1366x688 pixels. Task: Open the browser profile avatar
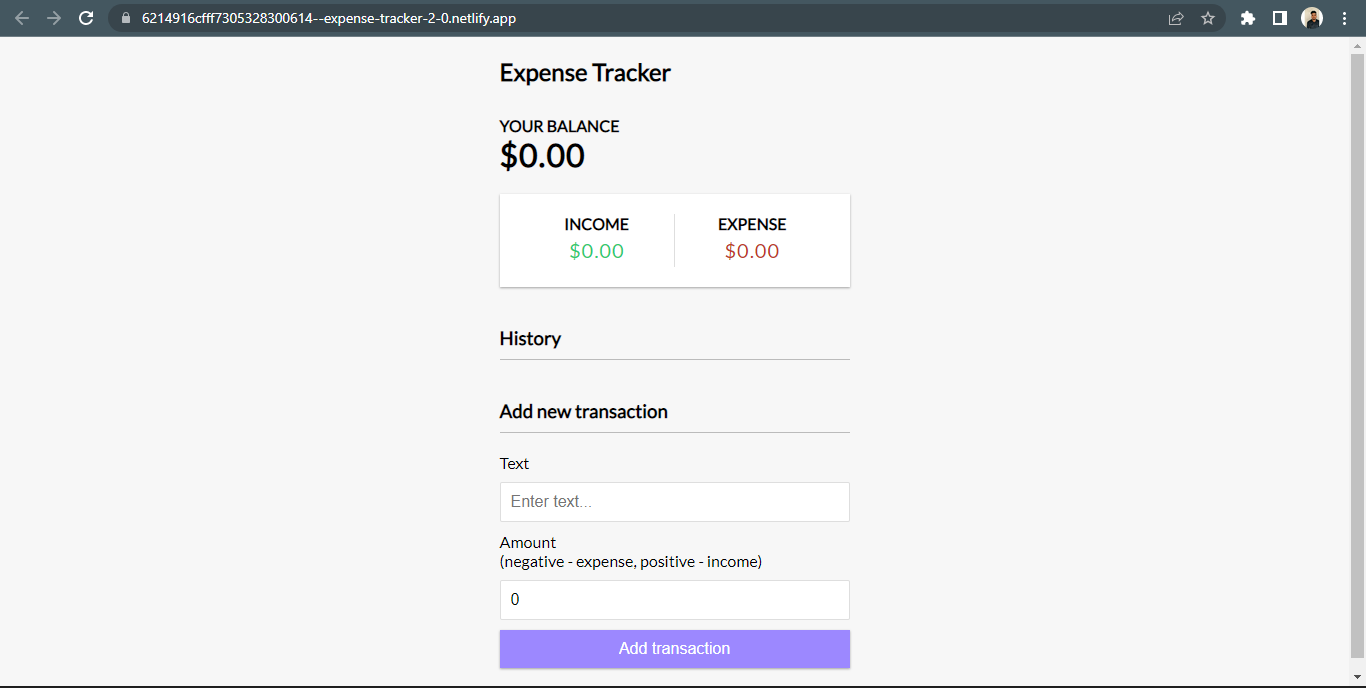click(x=1312, y=18)
